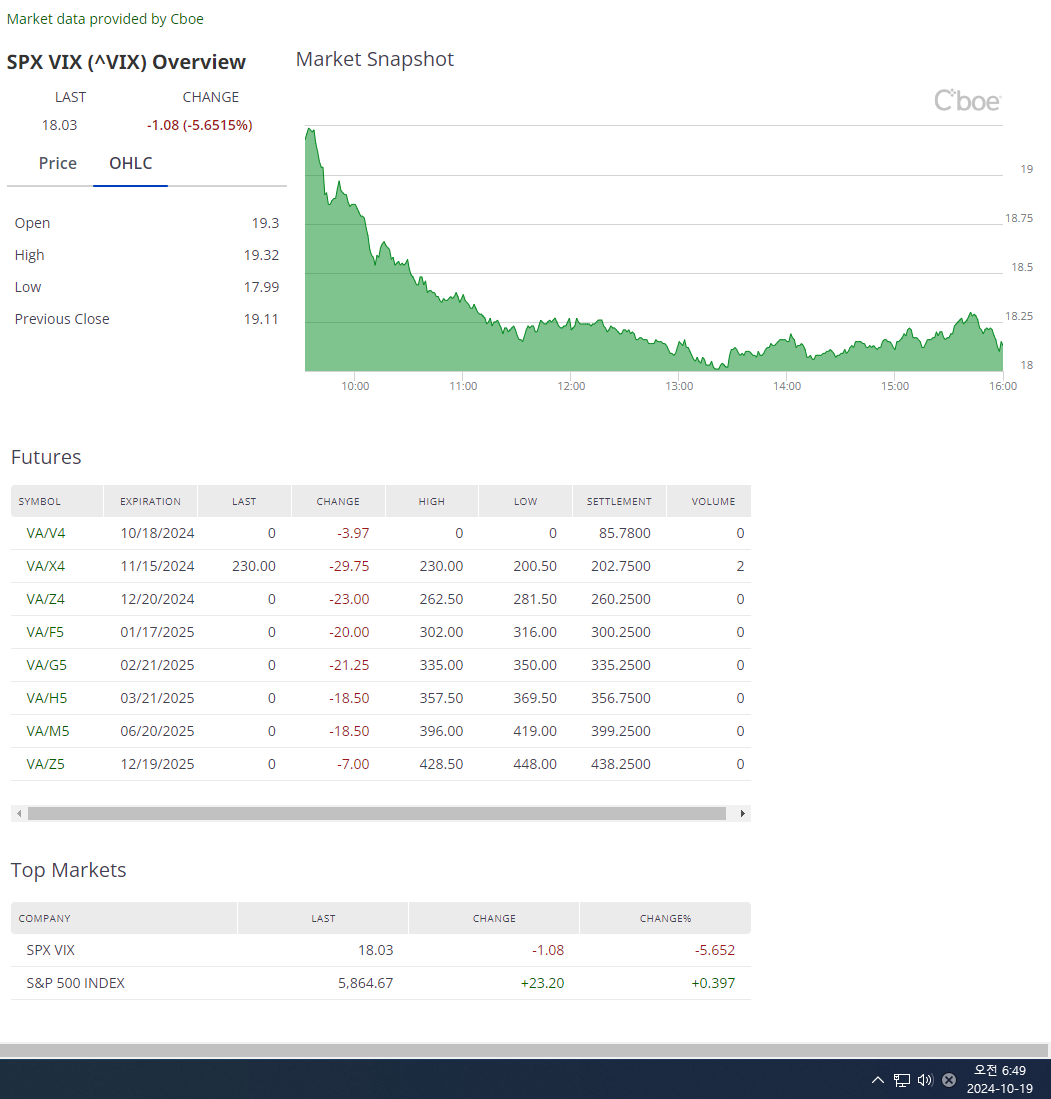Sort futures by LAST column header
Screen dimensions: 1051x1099
(245, 502)
